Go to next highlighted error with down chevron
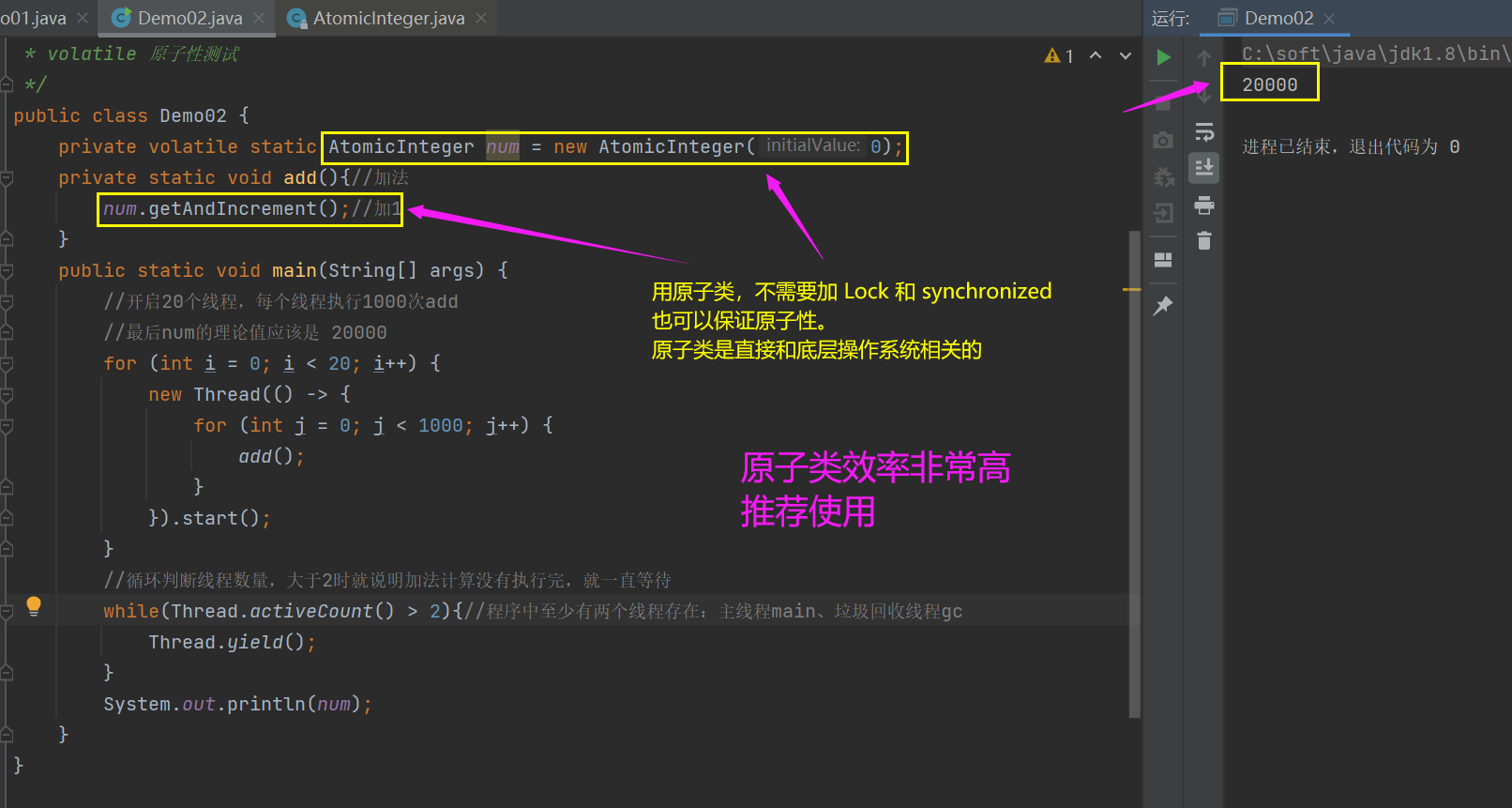This screenshot has width=1512, height=808. [x=1126, y=55]
